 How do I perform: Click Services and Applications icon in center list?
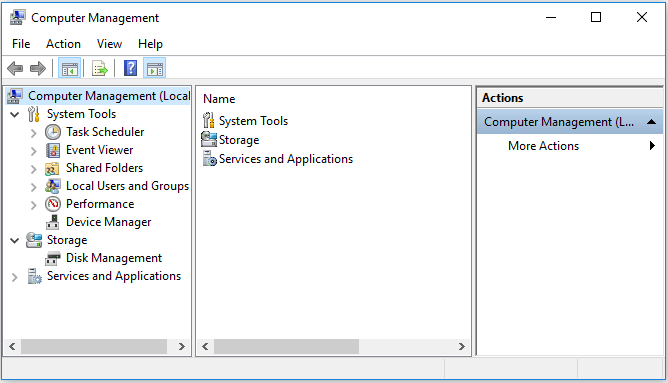coord(209,158)
